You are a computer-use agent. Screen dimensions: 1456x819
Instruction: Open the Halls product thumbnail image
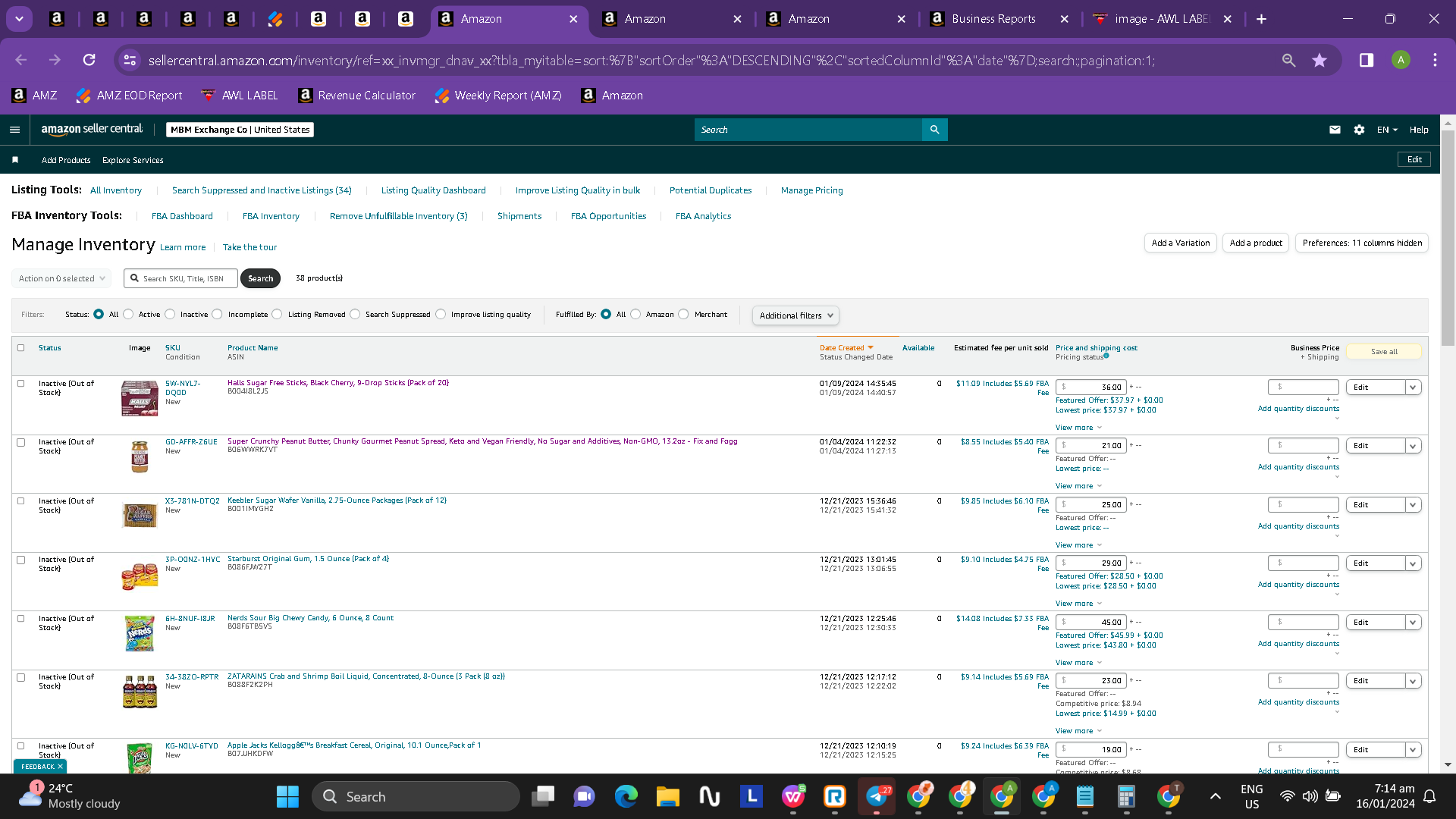tap(140, 399)
